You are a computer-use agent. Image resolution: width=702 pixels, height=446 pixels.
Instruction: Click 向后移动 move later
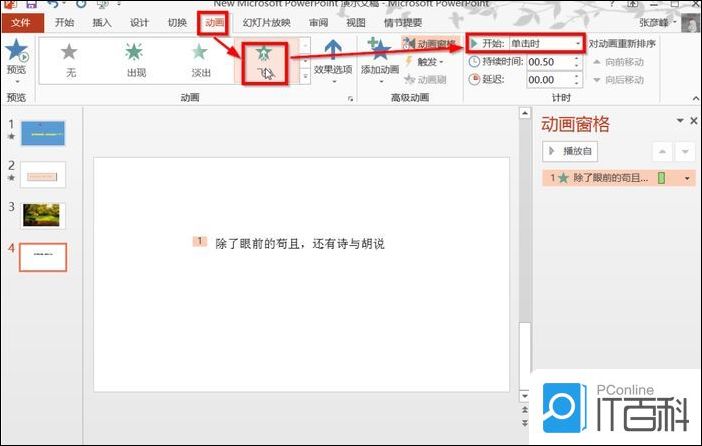coord(619,80)
